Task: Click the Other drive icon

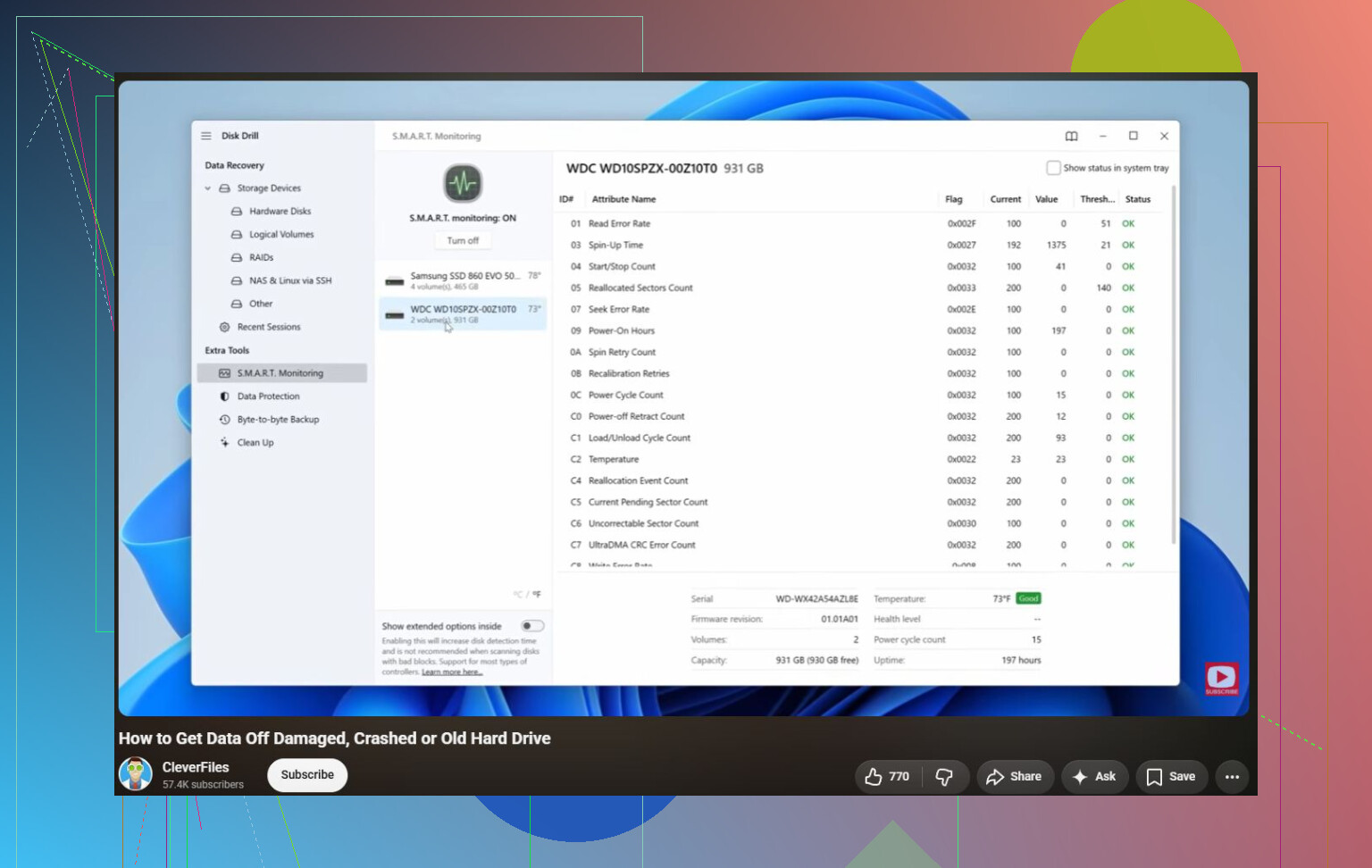Action: [x=237, y=304]
